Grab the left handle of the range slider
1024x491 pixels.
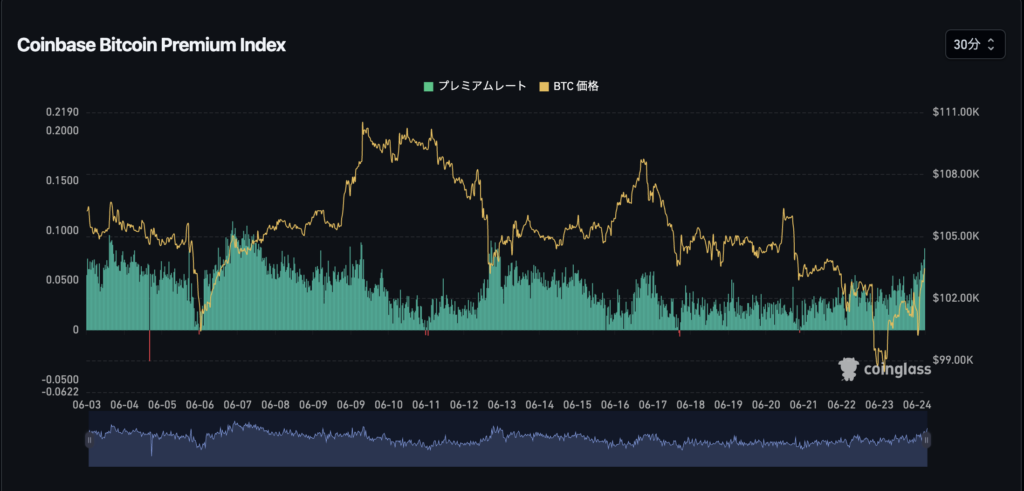pos(89,440)
